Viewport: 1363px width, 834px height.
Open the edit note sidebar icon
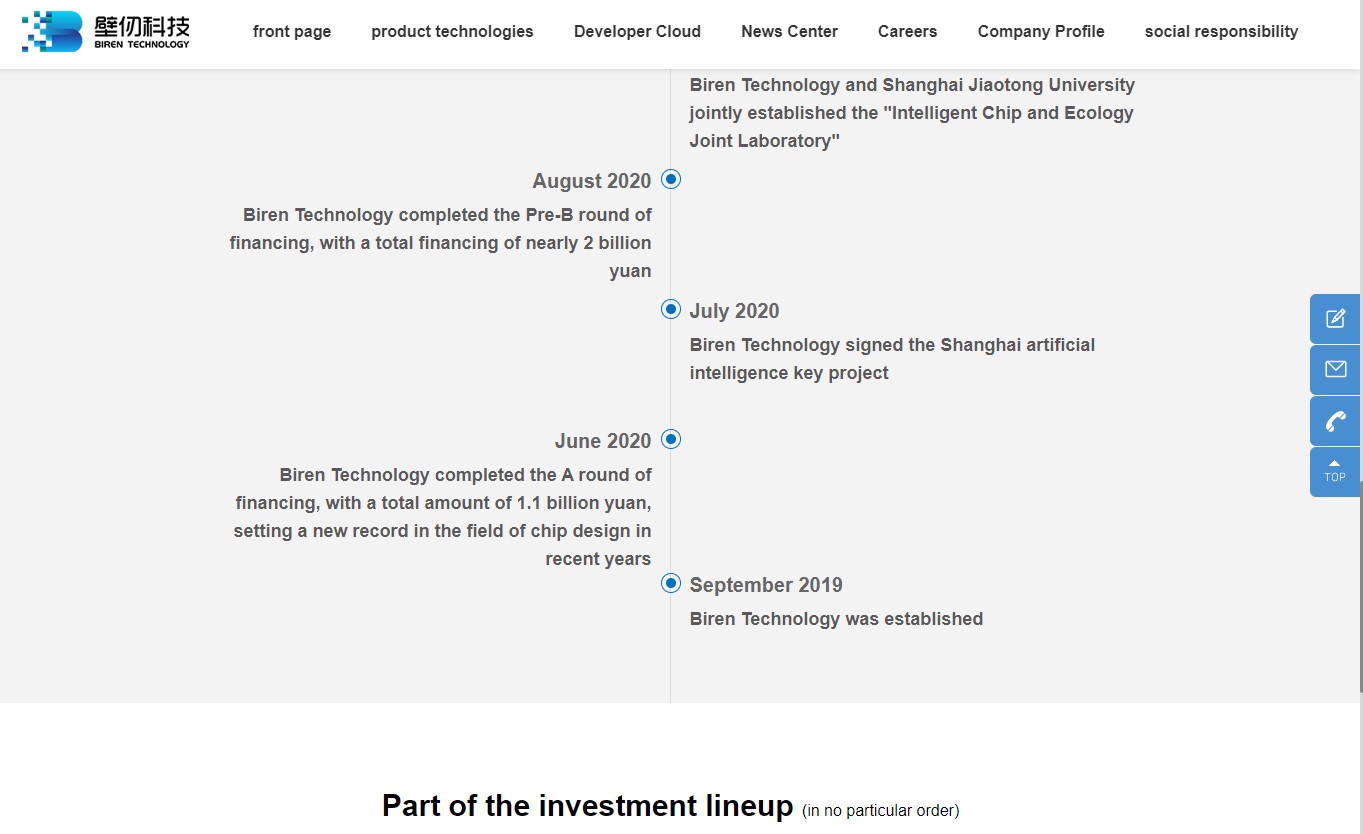pos(1335,319)
